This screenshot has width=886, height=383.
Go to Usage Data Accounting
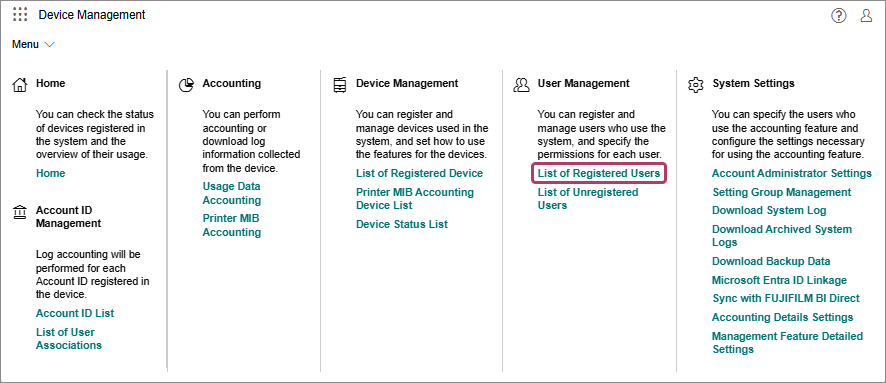click(x=232, y=193)
